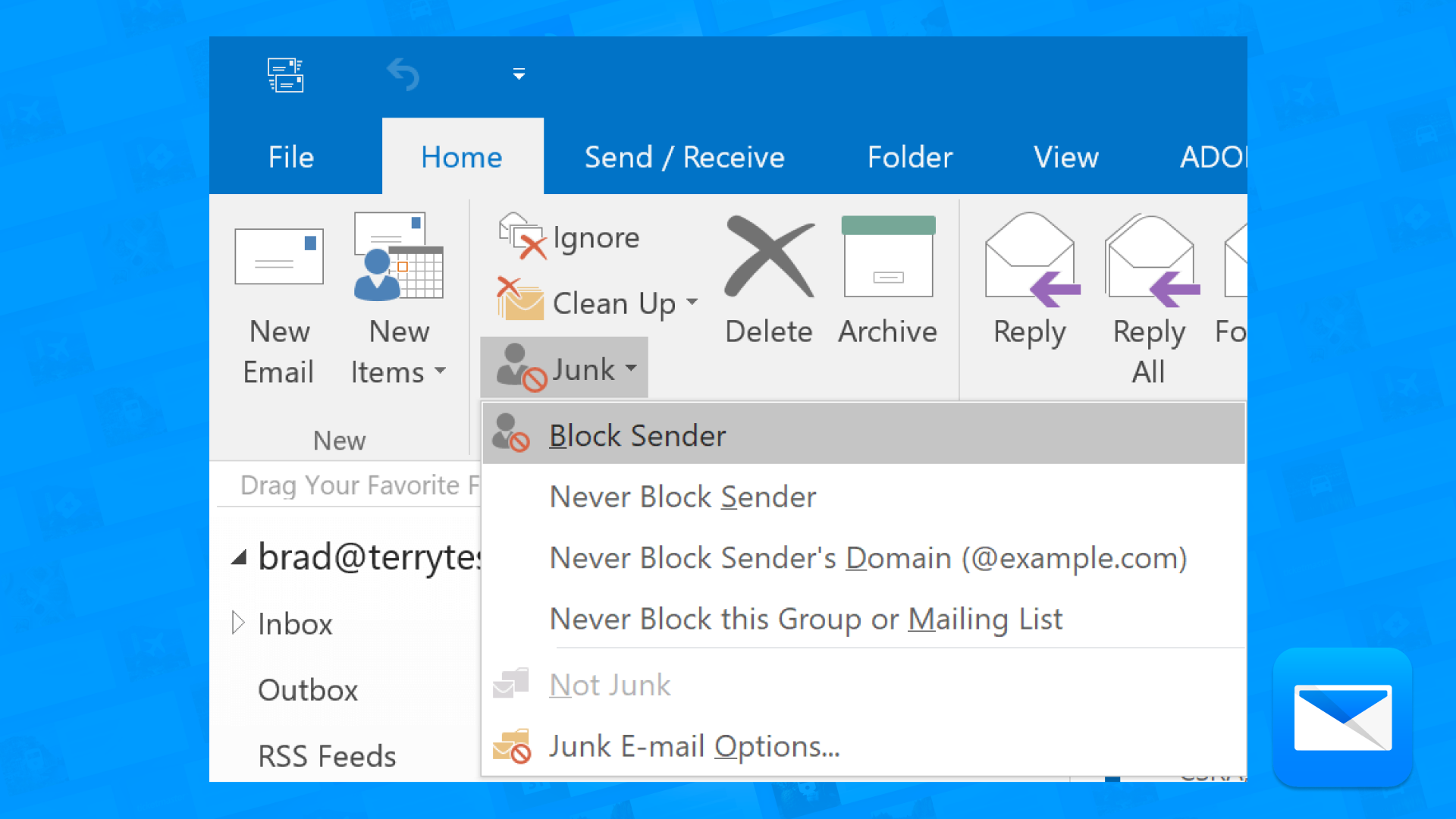Click the partially visible Forward button
Viewport: 1456px width, 819px height.
[x=1233, y=281]
